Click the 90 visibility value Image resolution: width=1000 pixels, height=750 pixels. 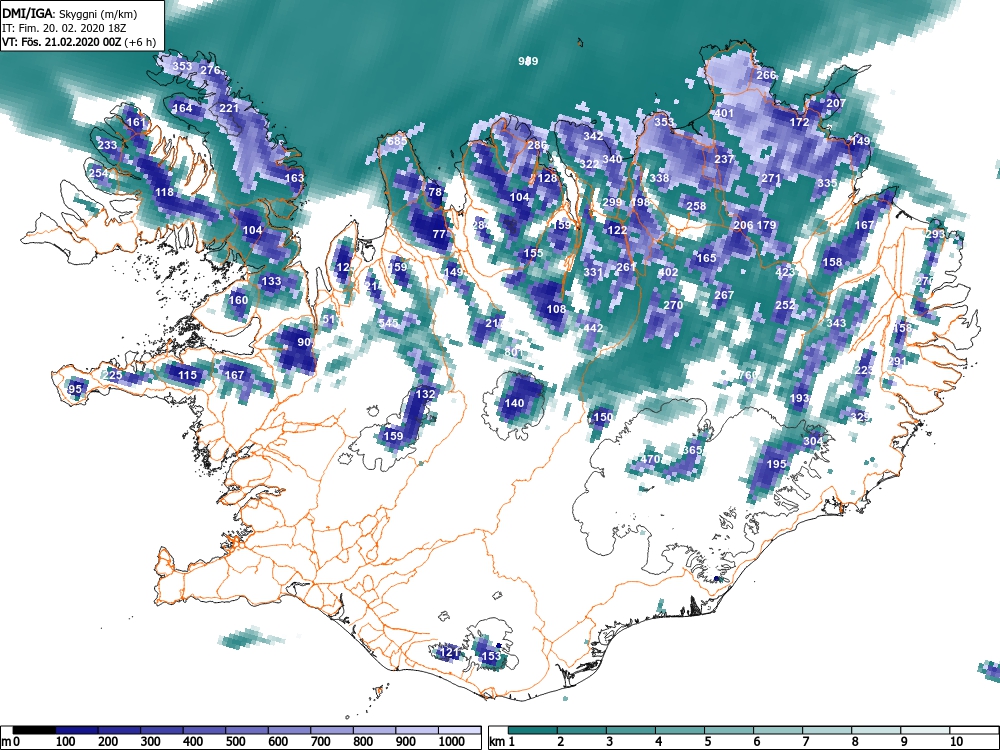tap(304, 342)
